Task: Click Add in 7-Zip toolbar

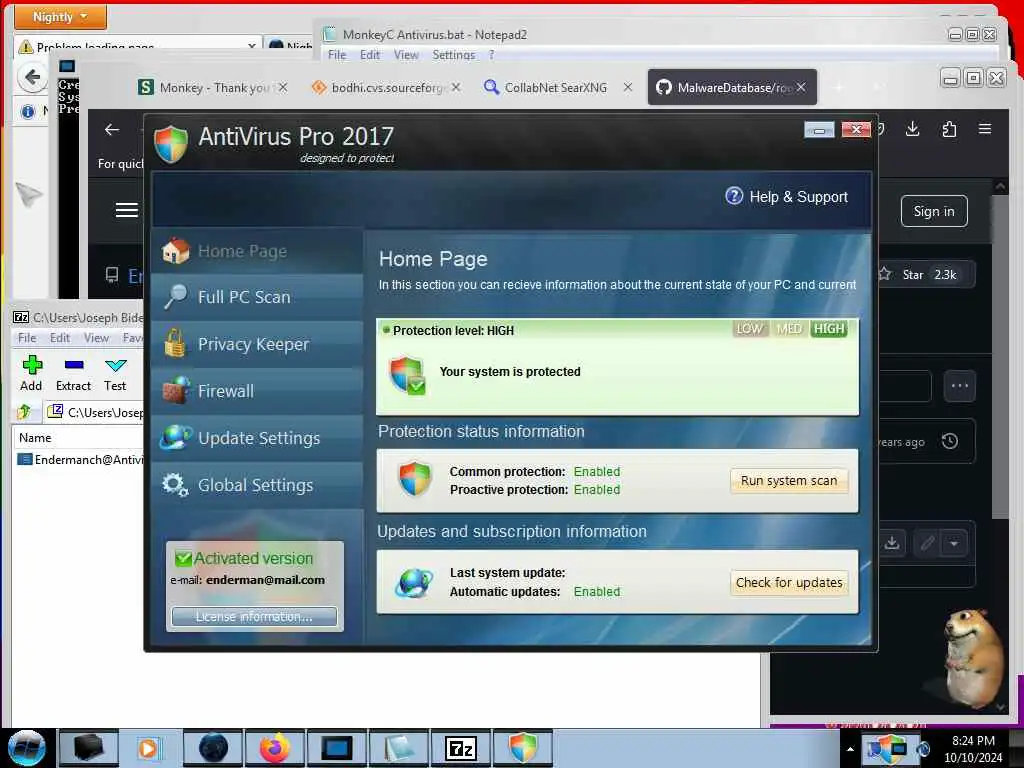Action: pyautogui.click(x=31, y=373)
